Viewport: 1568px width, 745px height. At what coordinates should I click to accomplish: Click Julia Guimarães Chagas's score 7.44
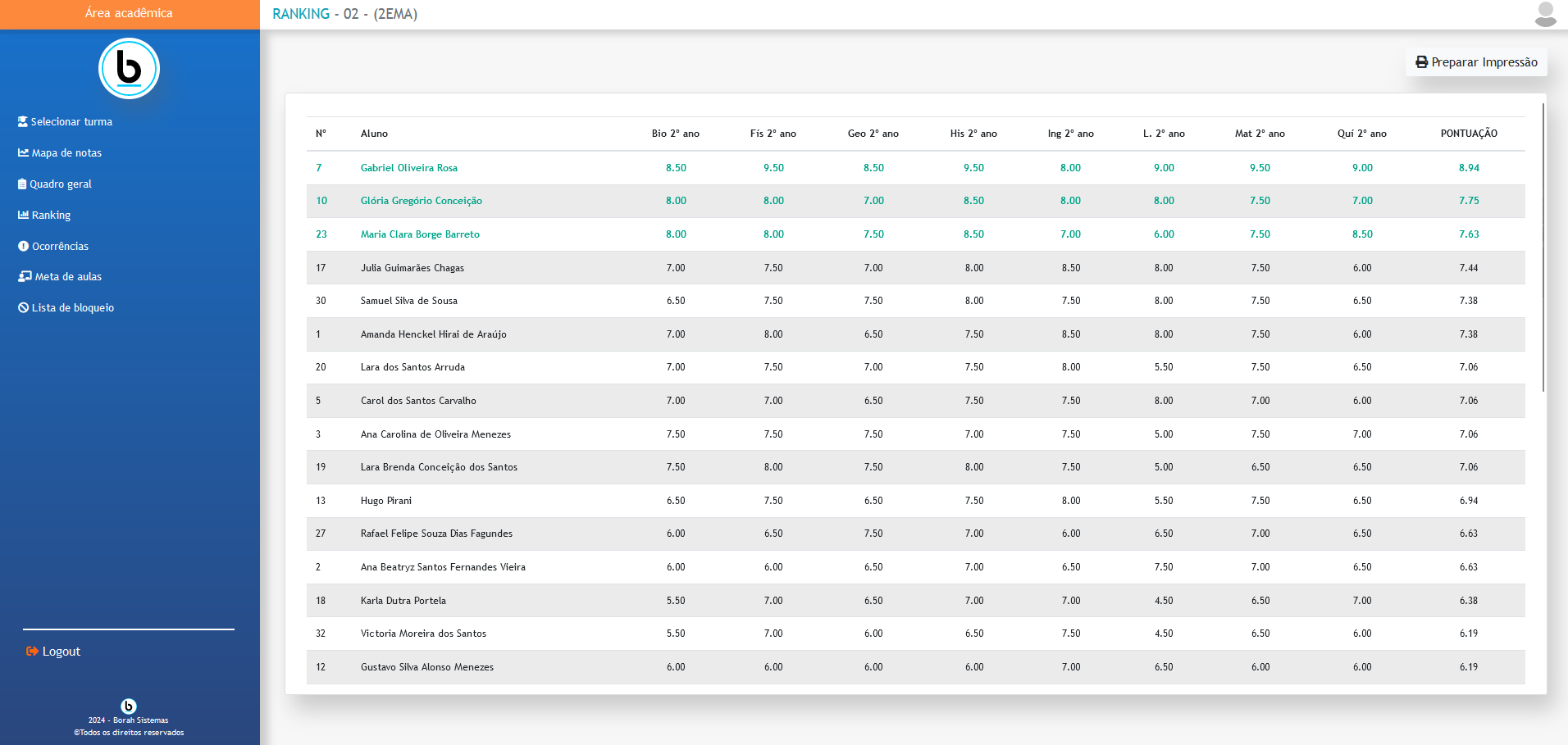pyautogui.click(x=1469, y=268)
